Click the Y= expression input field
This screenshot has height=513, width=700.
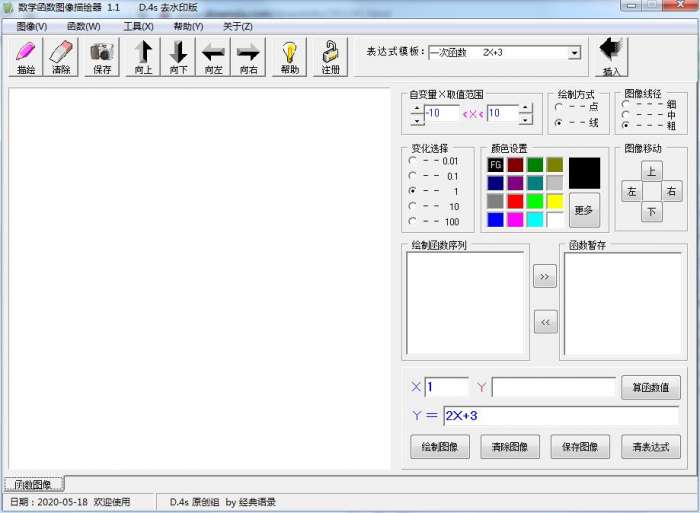(560, 416)
